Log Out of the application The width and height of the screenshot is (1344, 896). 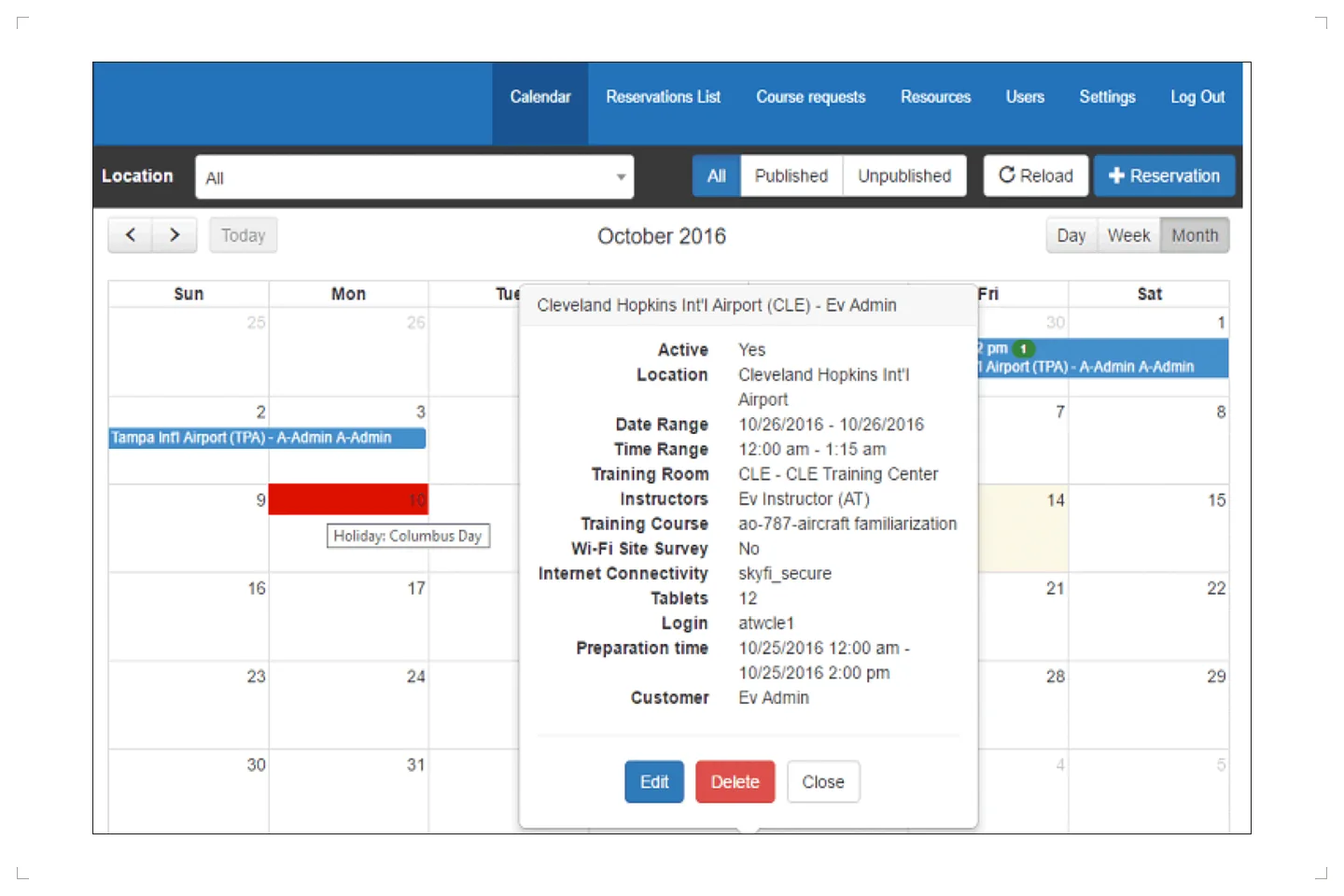1197,97
